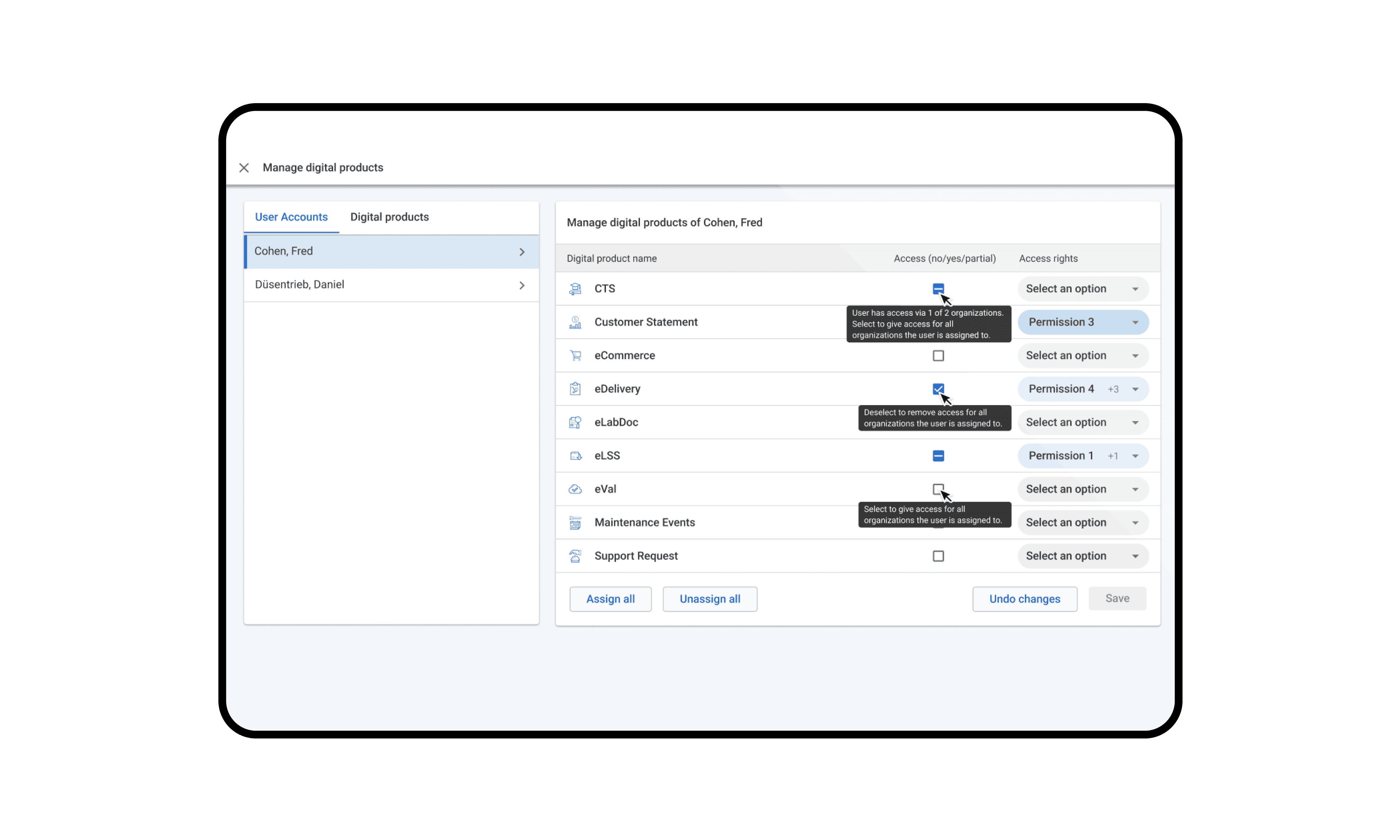The width and height of the screenshot is (1400, 840).
Task: Select the User Accounts tab
Action: point(291,217)
